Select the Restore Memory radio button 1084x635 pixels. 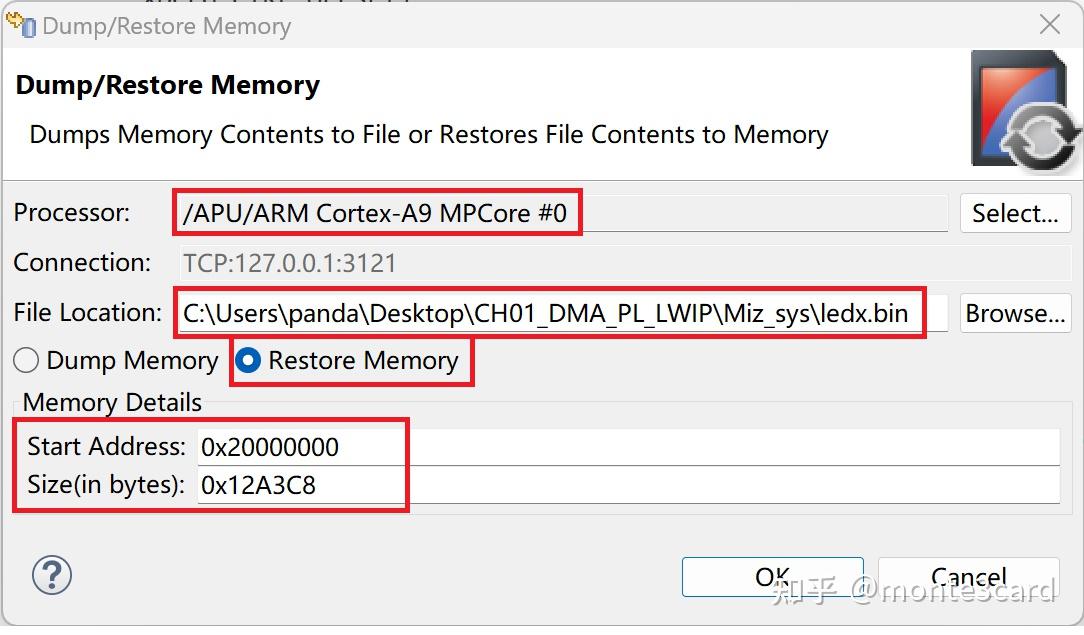[247, 360]
